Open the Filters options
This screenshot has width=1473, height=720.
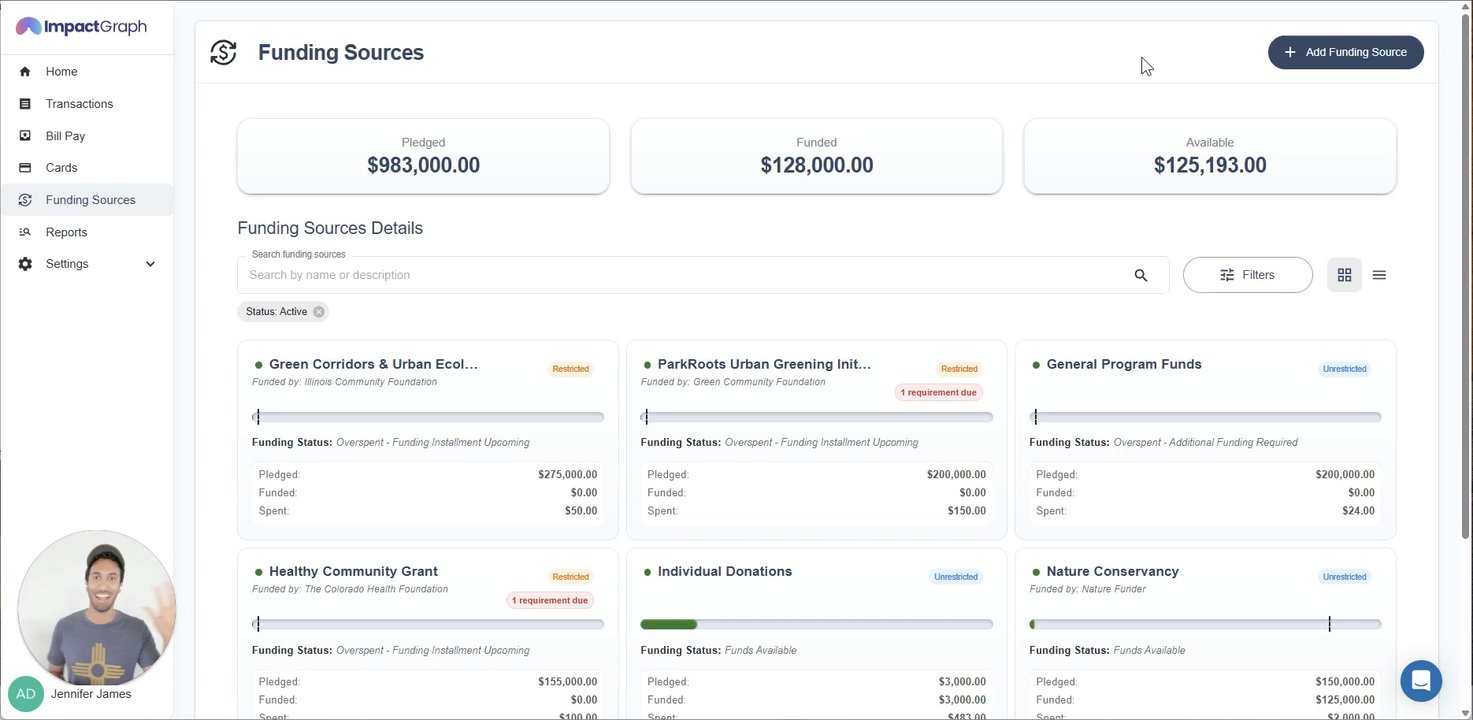click(1247, 275)
